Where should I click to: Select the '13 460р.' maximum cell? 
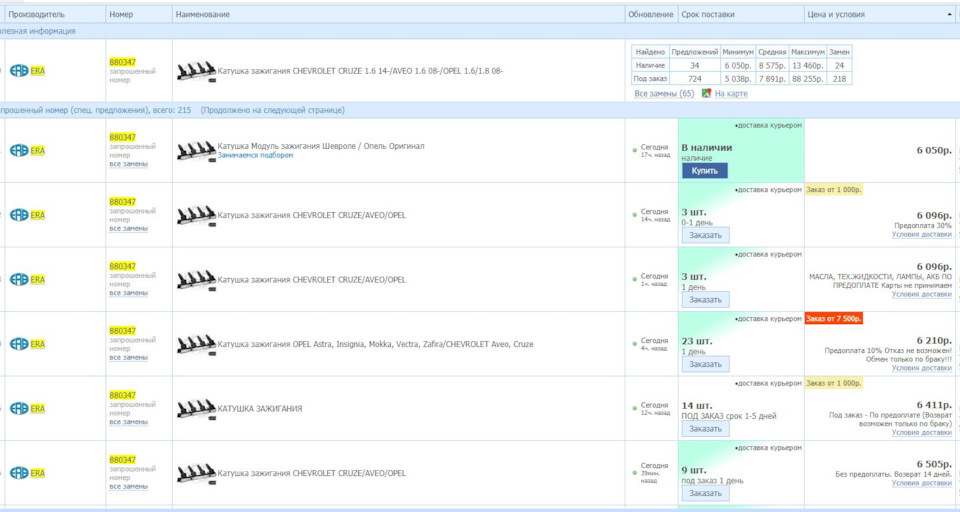(x=806, y=66)
